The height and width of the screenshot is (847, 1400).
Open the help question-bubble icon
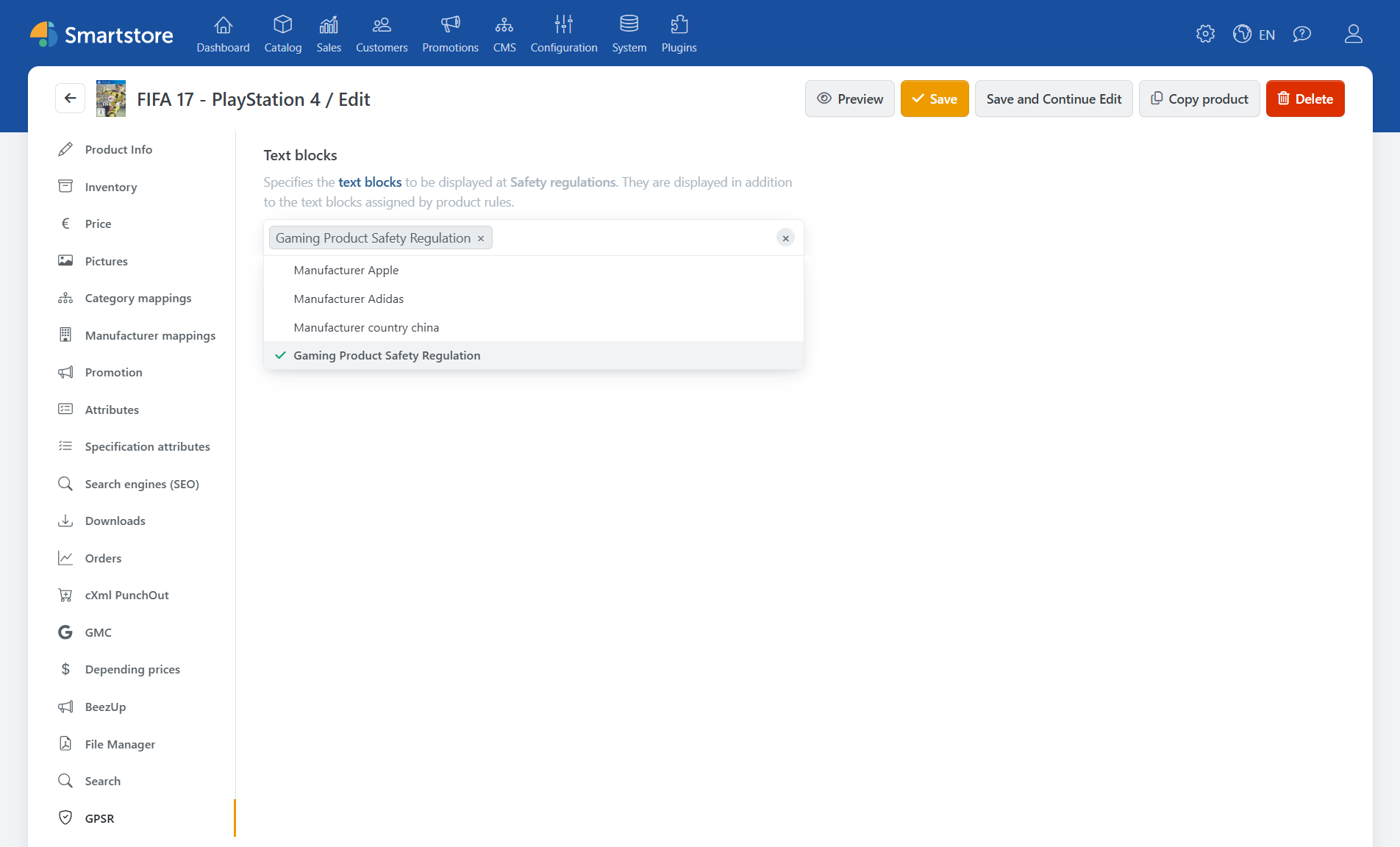click(1302, 34)
